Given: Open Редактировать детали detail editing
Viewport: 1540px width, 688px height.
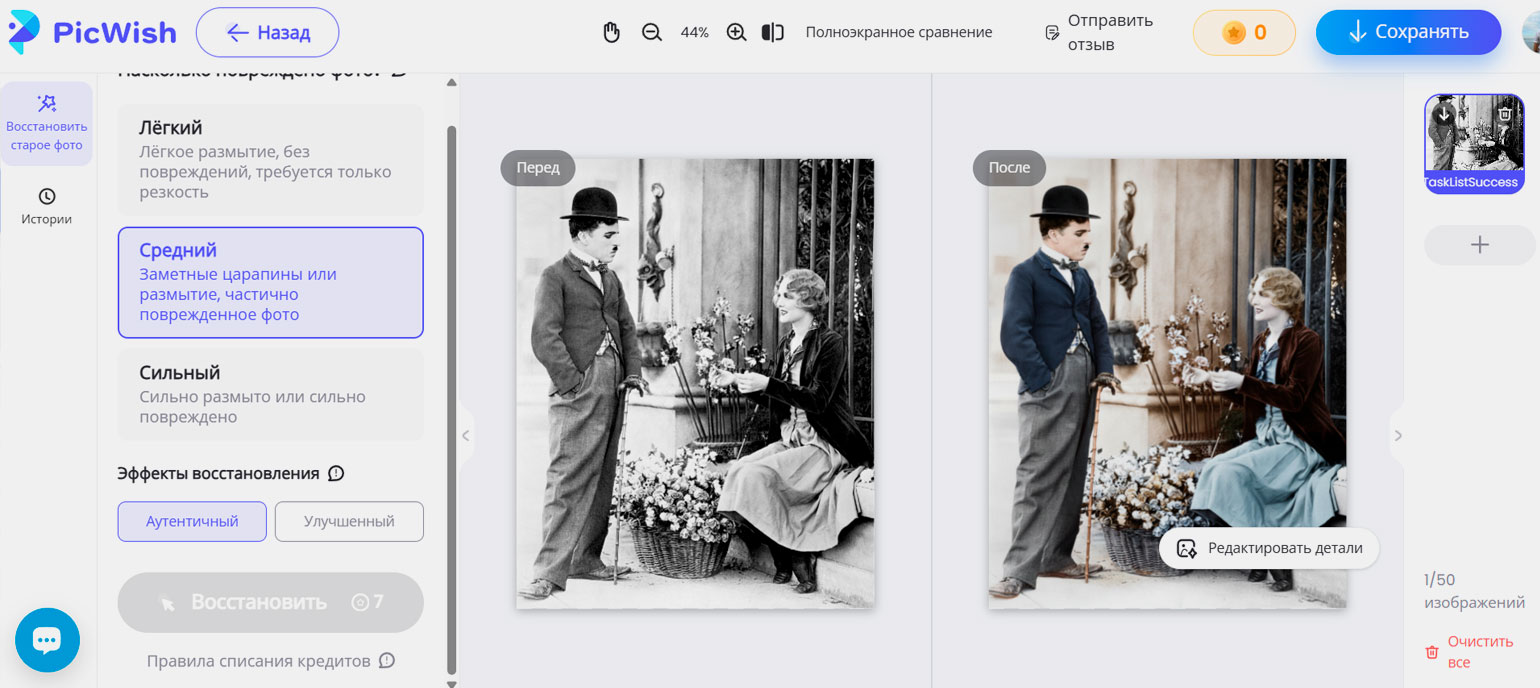Looking at the screenshot, I should [1269, 548].
